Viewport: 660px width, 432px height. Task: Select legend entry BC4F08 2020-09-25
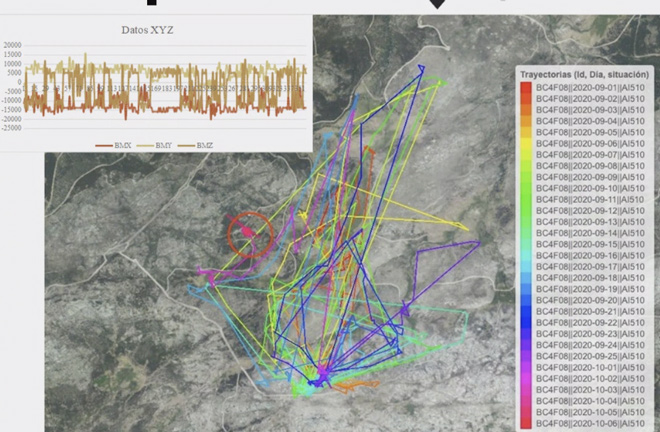(590, 356)
